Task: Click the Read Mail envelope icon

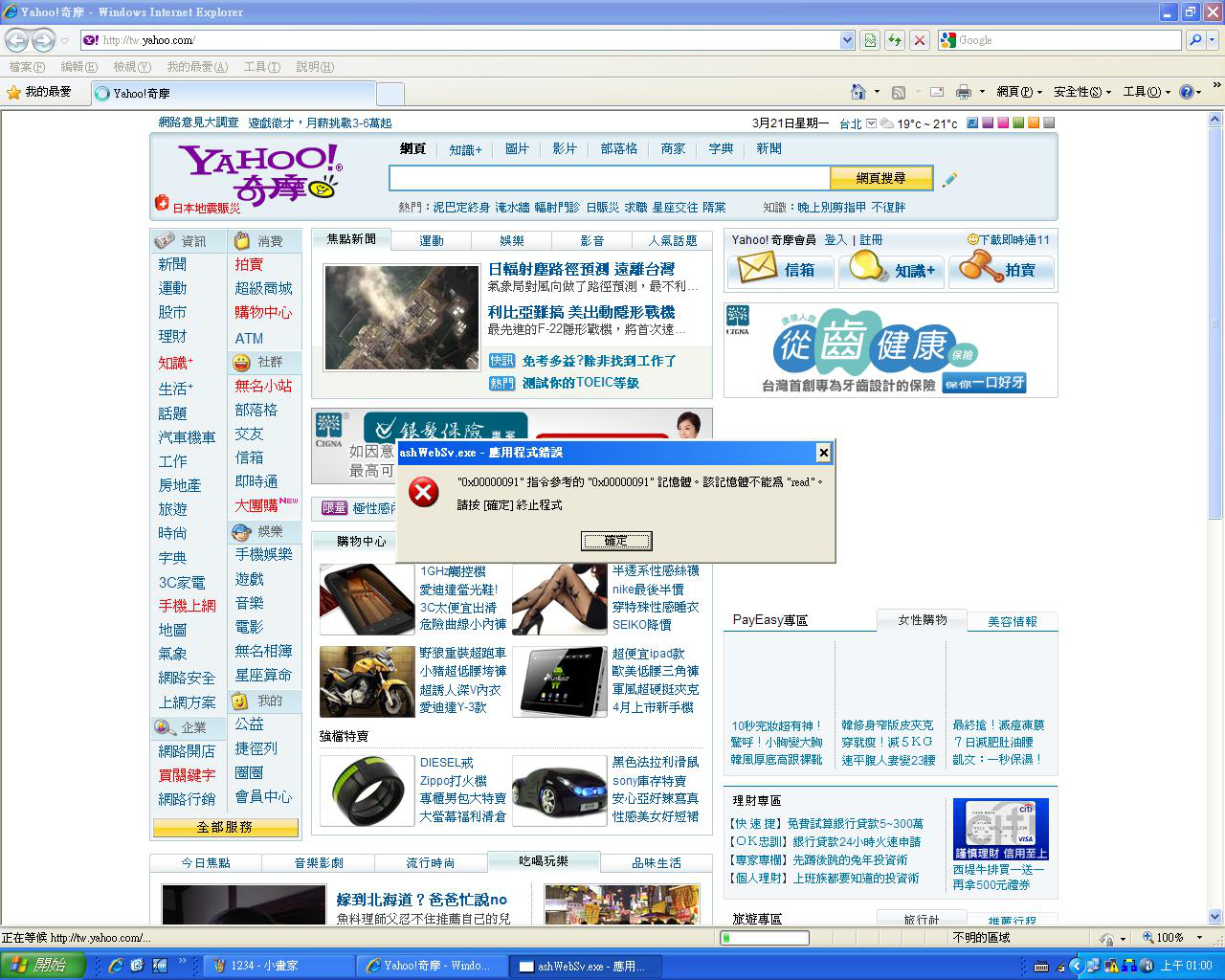Action: click(x=937, y=92)
